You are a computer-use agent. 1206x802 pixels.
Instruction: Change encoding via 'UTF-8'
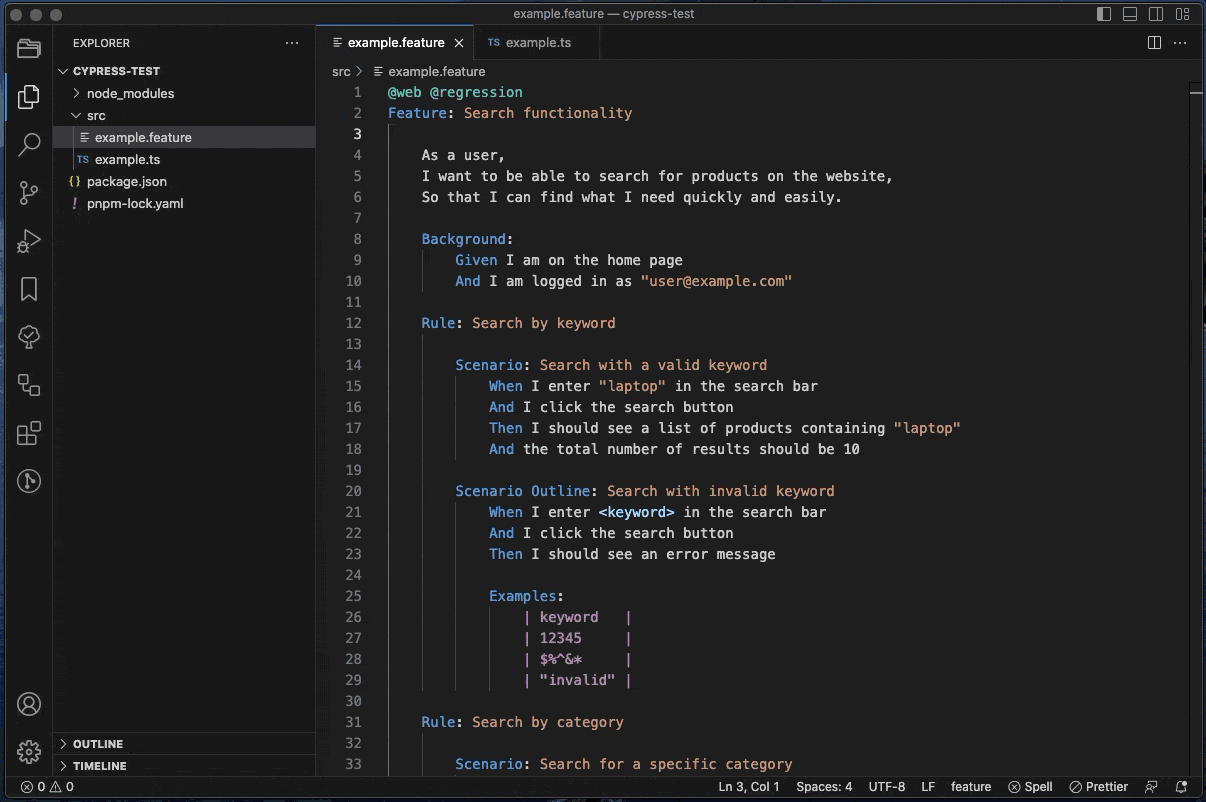(887, 787)
